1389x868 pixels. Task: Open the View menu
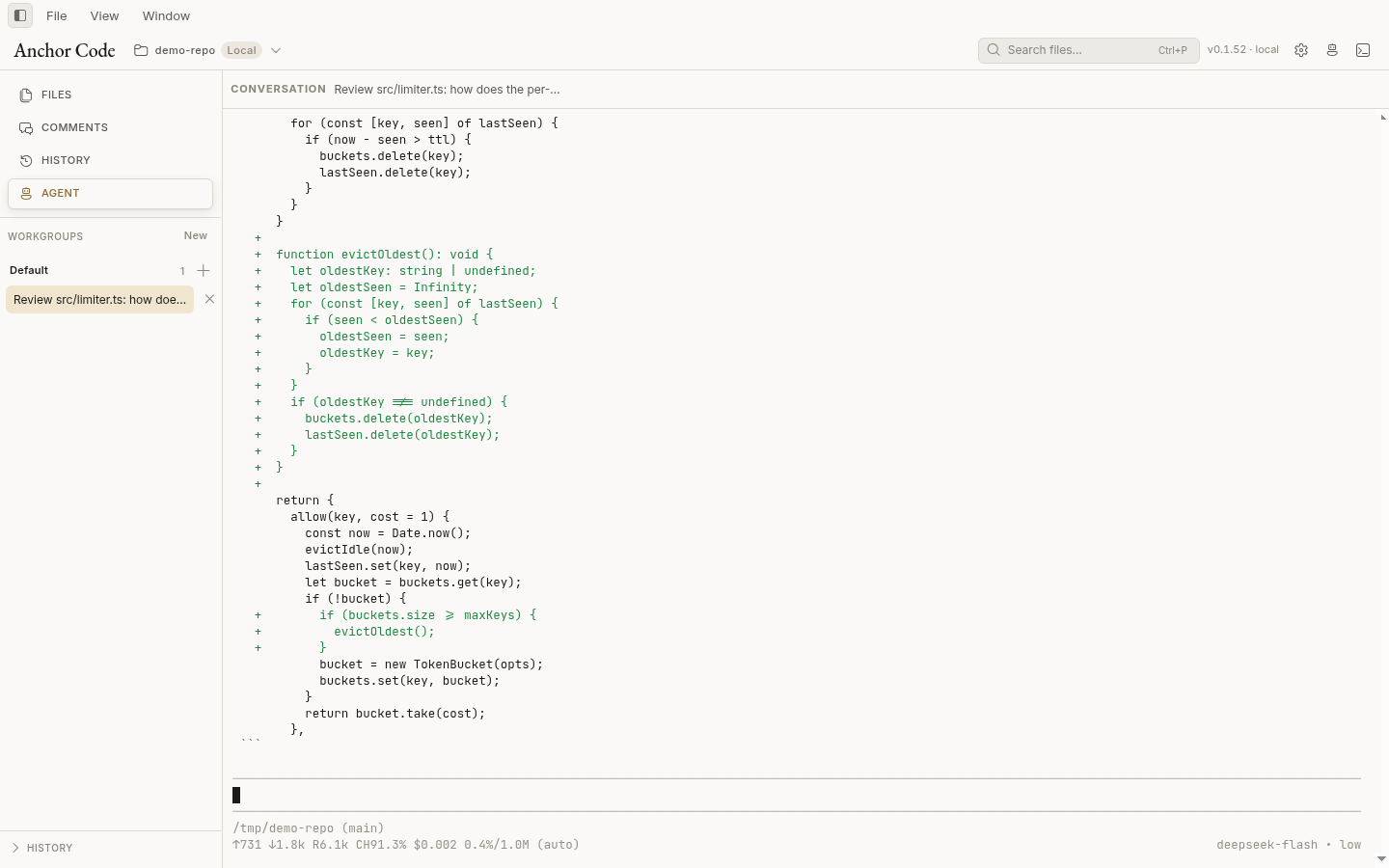(104, 15)
